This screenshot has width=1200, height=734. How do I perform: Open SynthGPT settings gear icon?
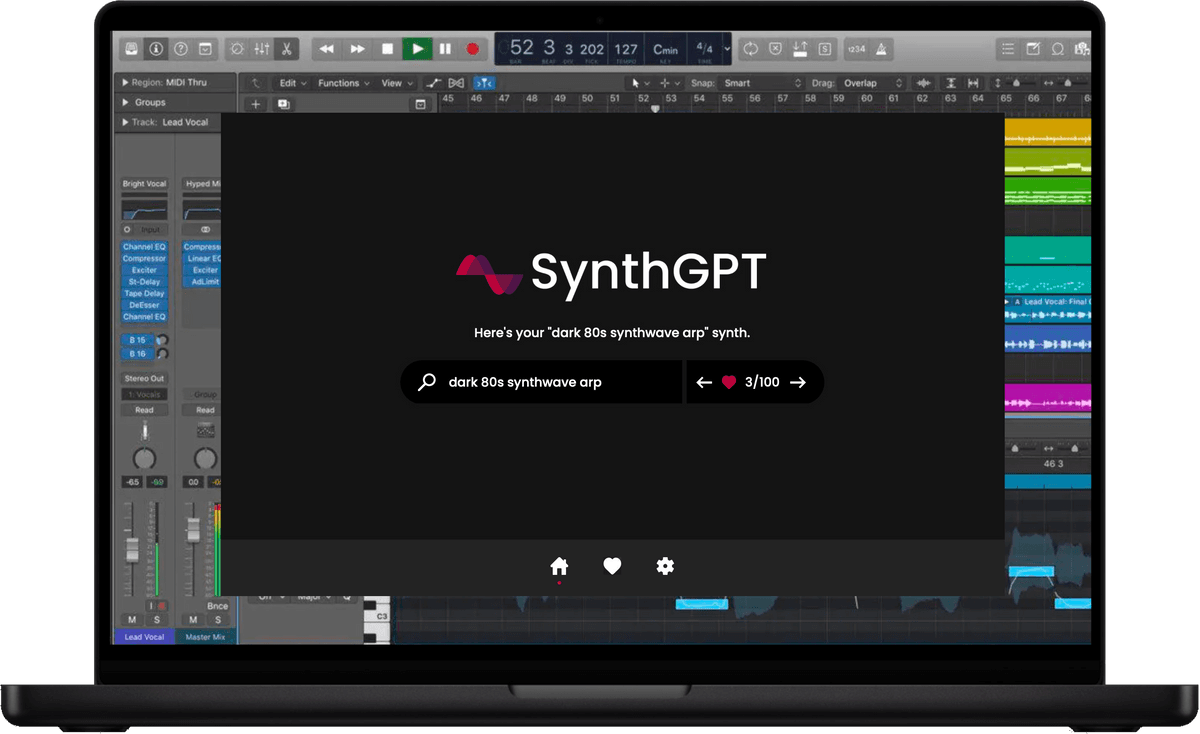[665, 566]
